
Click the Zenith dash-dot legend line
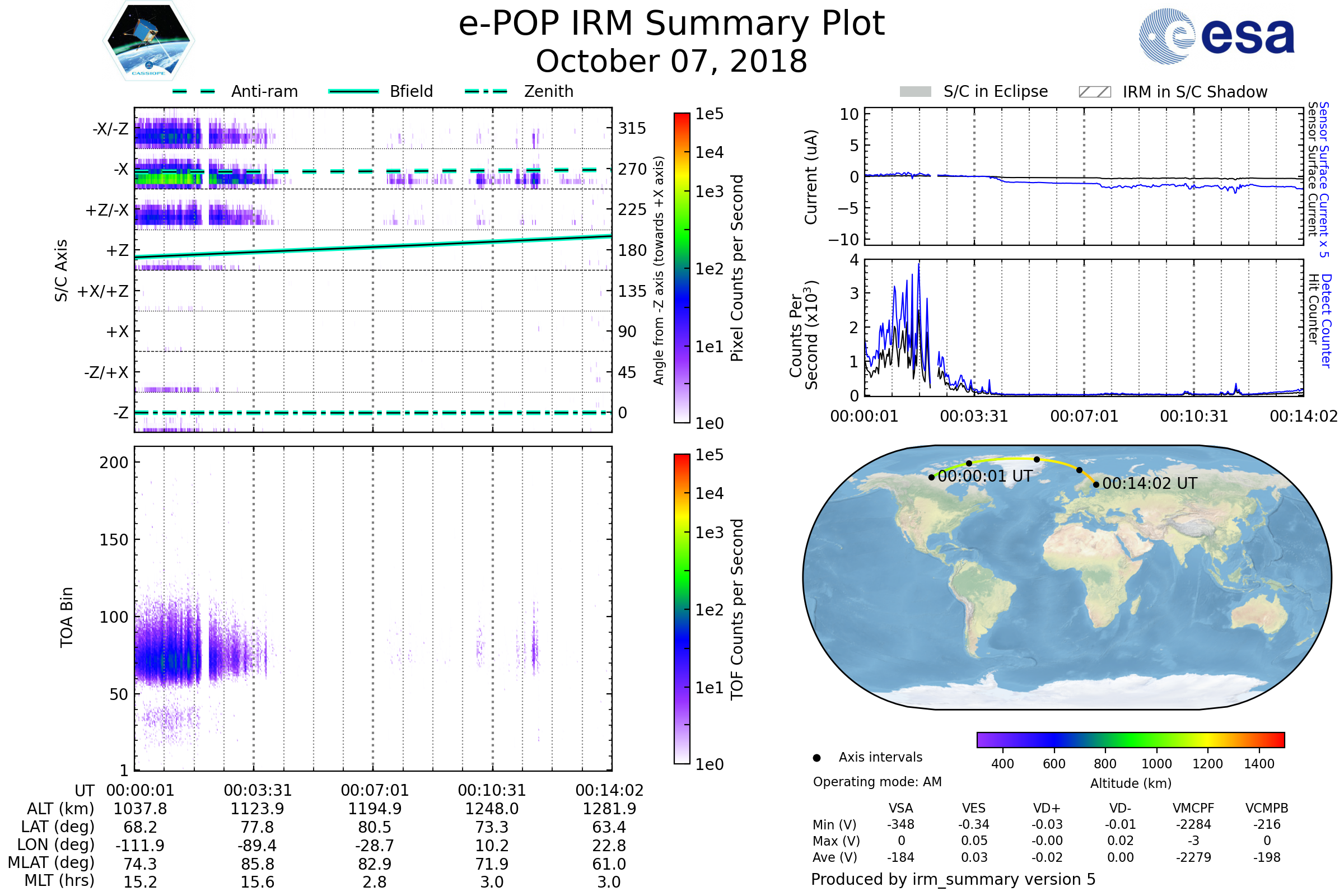(486, 91)
